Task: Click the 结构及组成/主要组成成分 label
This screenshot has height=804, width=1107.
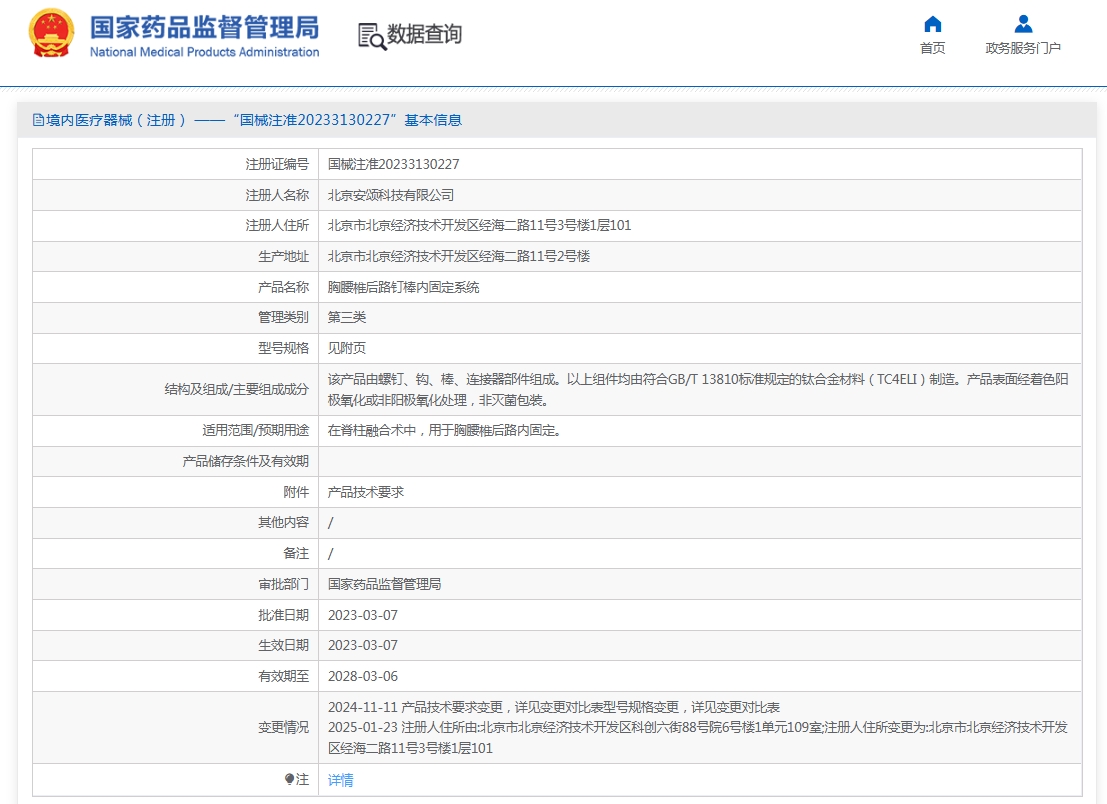Action: click(237, 390)
